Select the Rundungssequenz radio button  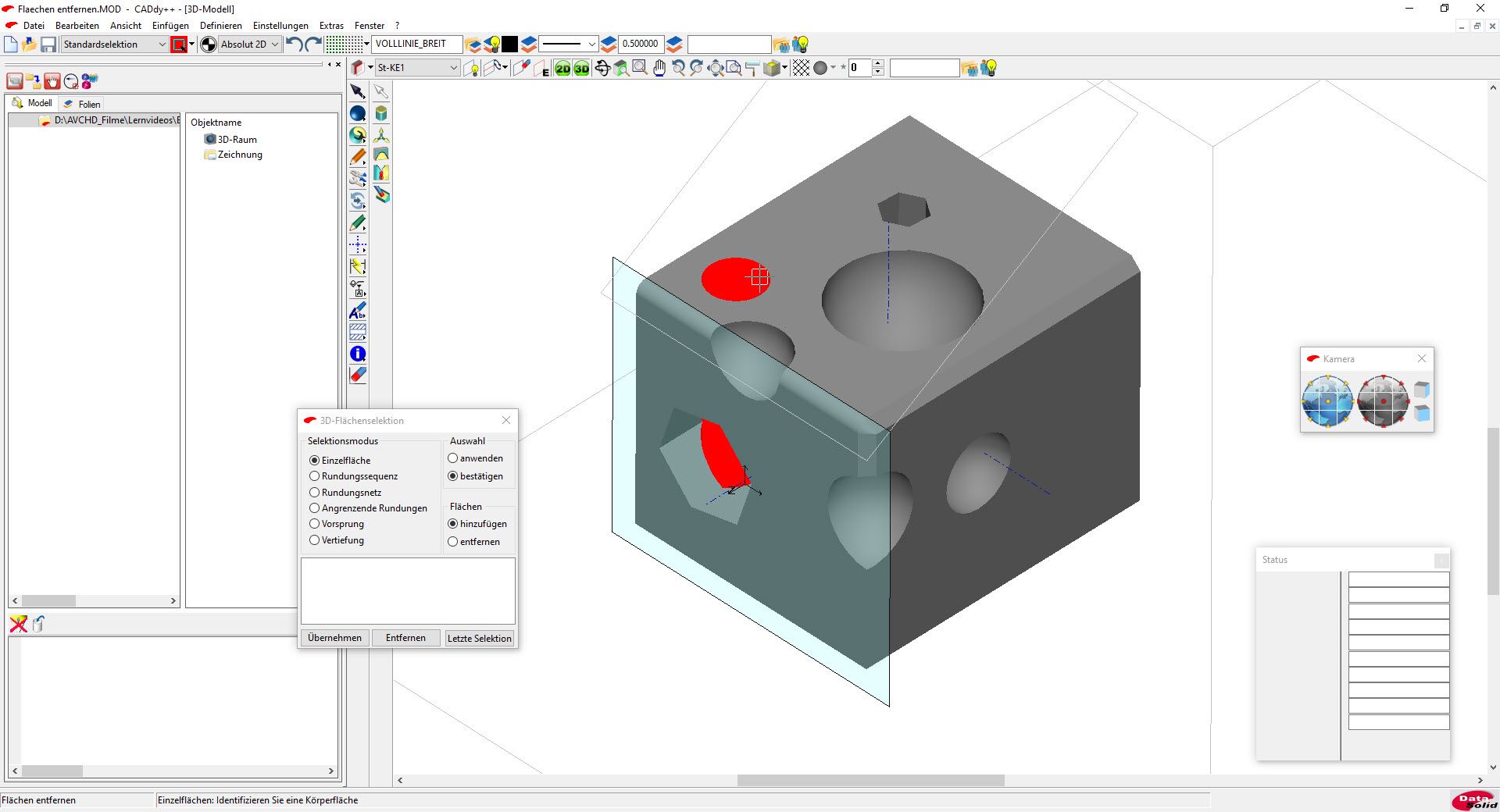315,476
